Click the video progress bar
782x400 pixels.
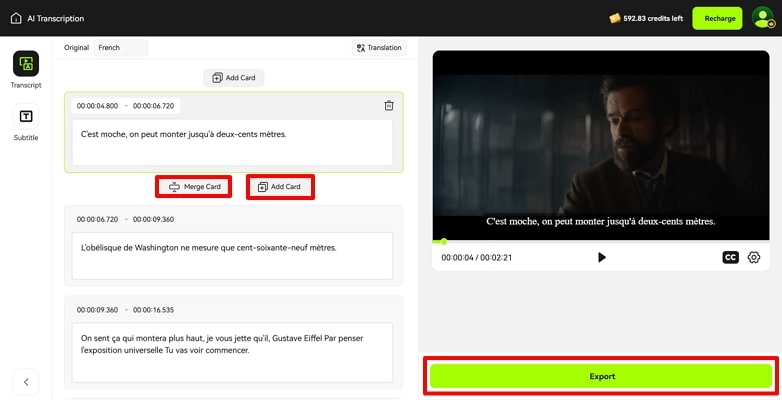pos(600,241)
